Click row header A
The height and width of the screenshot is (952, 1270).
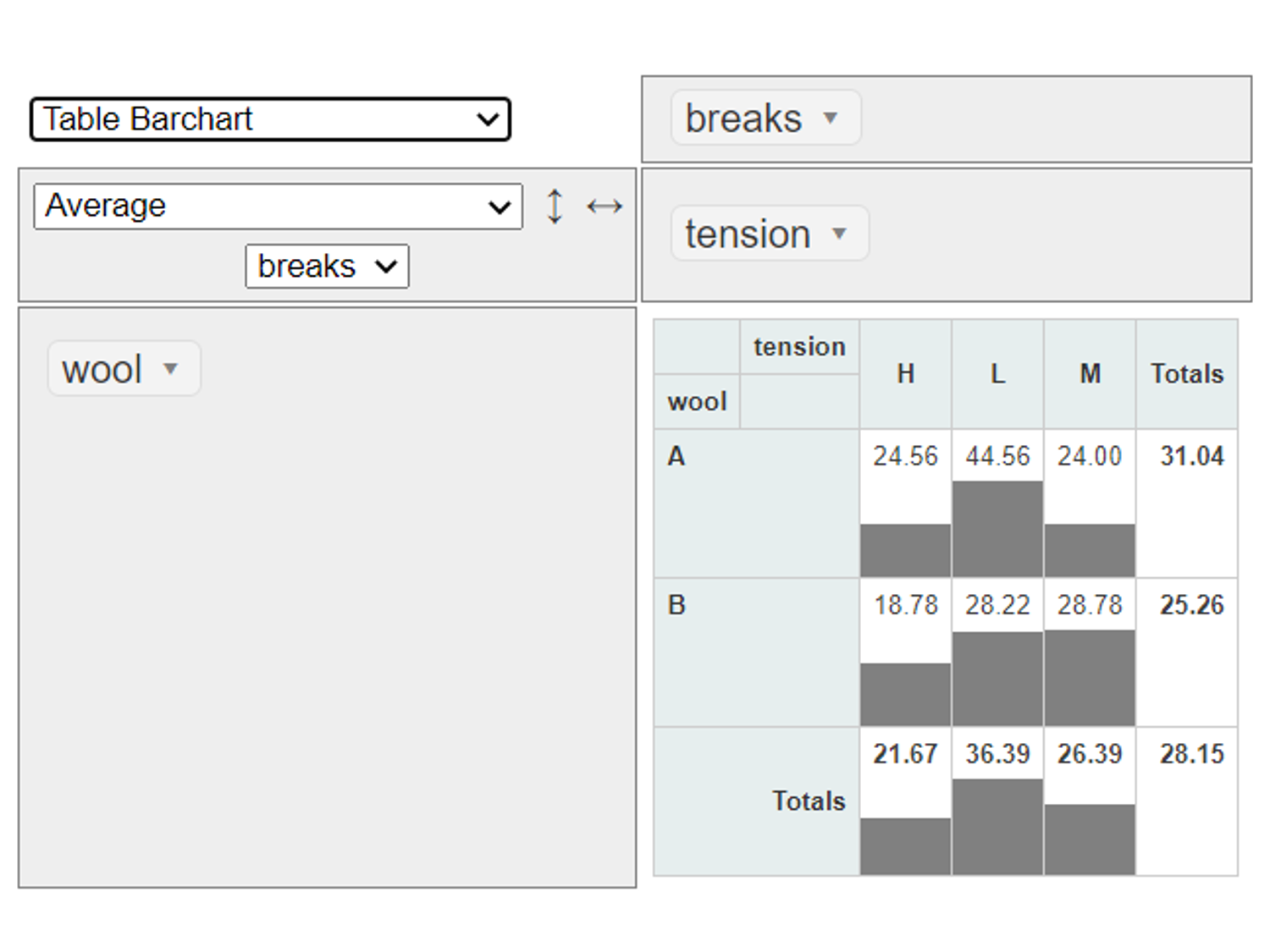[x=676, y=457]
